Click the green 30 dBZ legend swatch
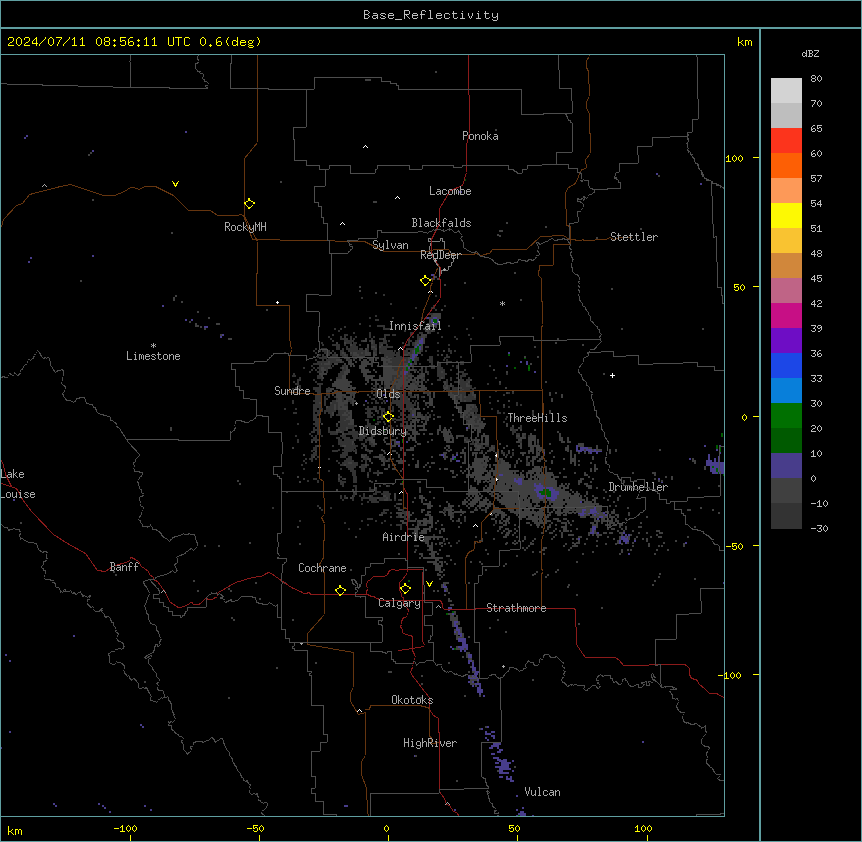The image size is (862, 842). coord(786,416)
